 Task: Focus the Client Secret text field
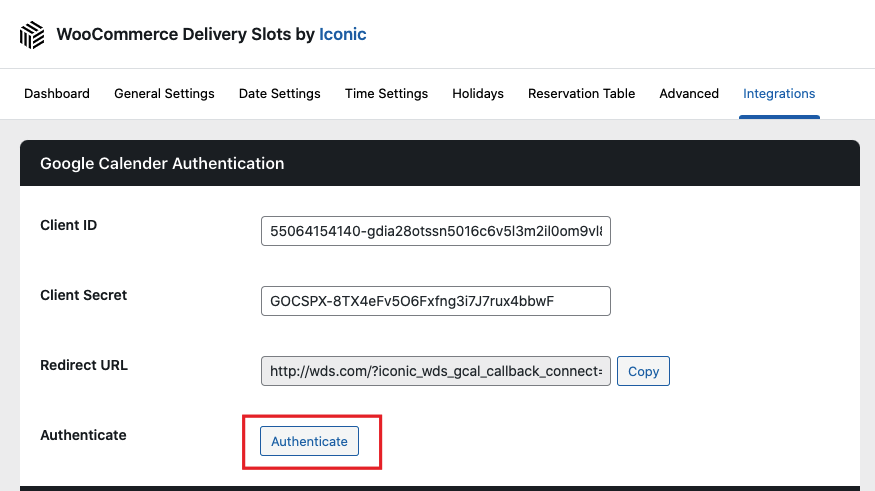[435, 301]
